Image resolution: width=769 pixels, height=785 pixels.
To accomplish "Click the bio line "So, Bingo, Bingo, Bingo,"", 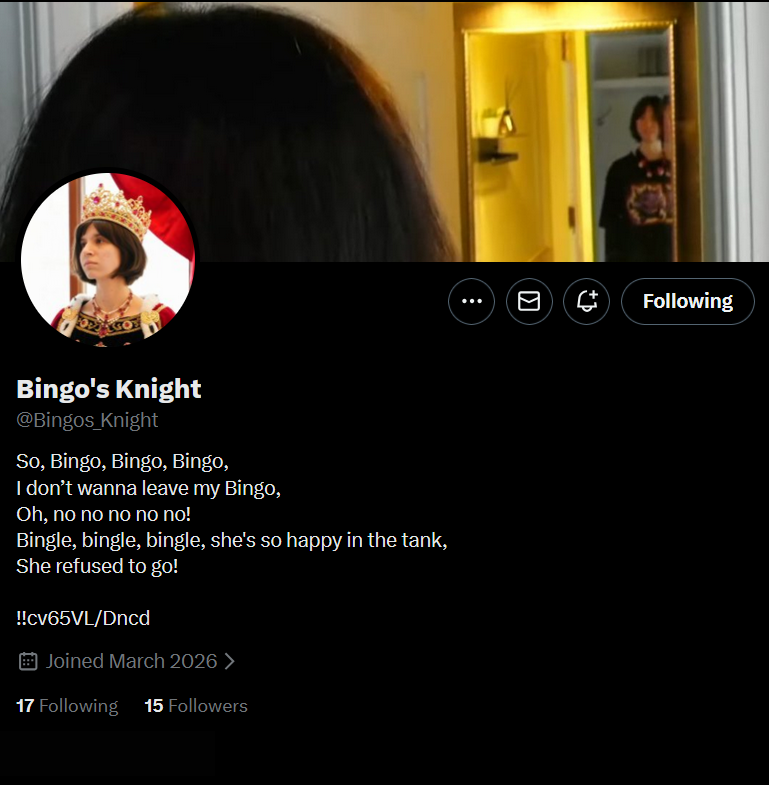I will 122,462.
